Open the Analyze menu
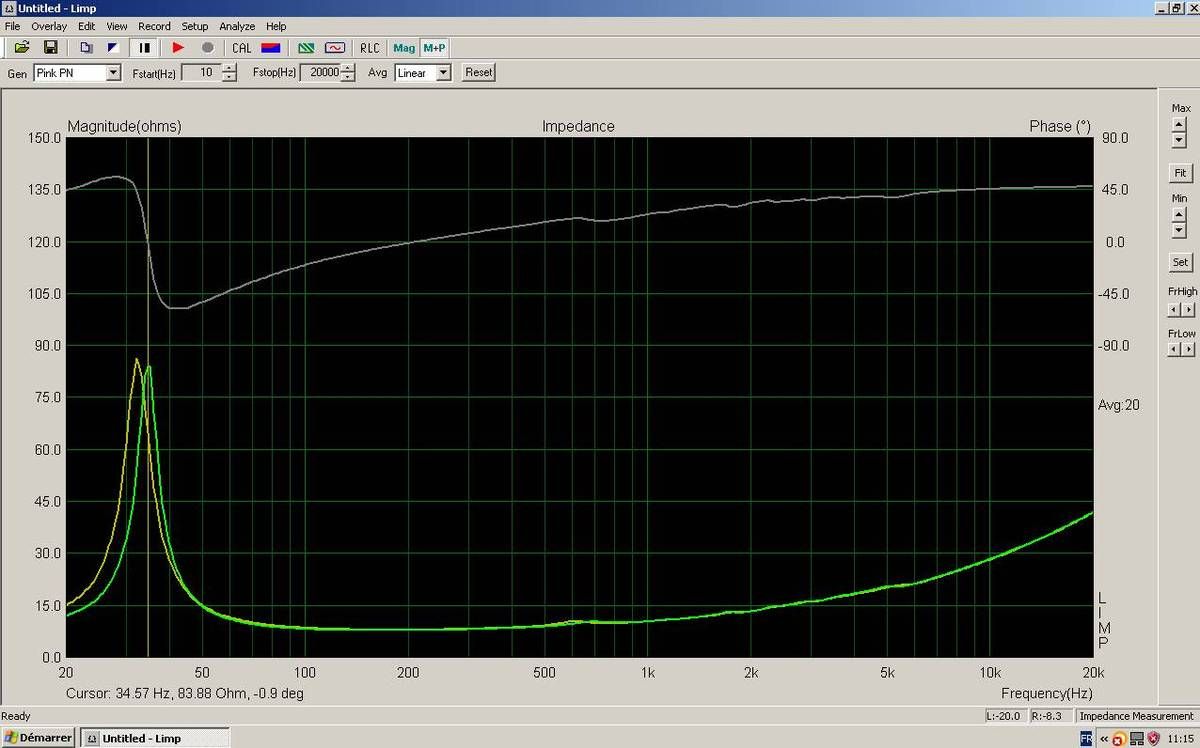The image size is (1200, 748). click(x=237, y=26)
